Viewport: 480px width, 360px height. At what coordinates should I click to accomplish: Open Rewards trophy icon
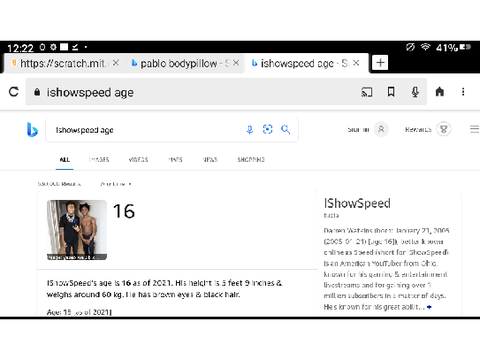444,129
